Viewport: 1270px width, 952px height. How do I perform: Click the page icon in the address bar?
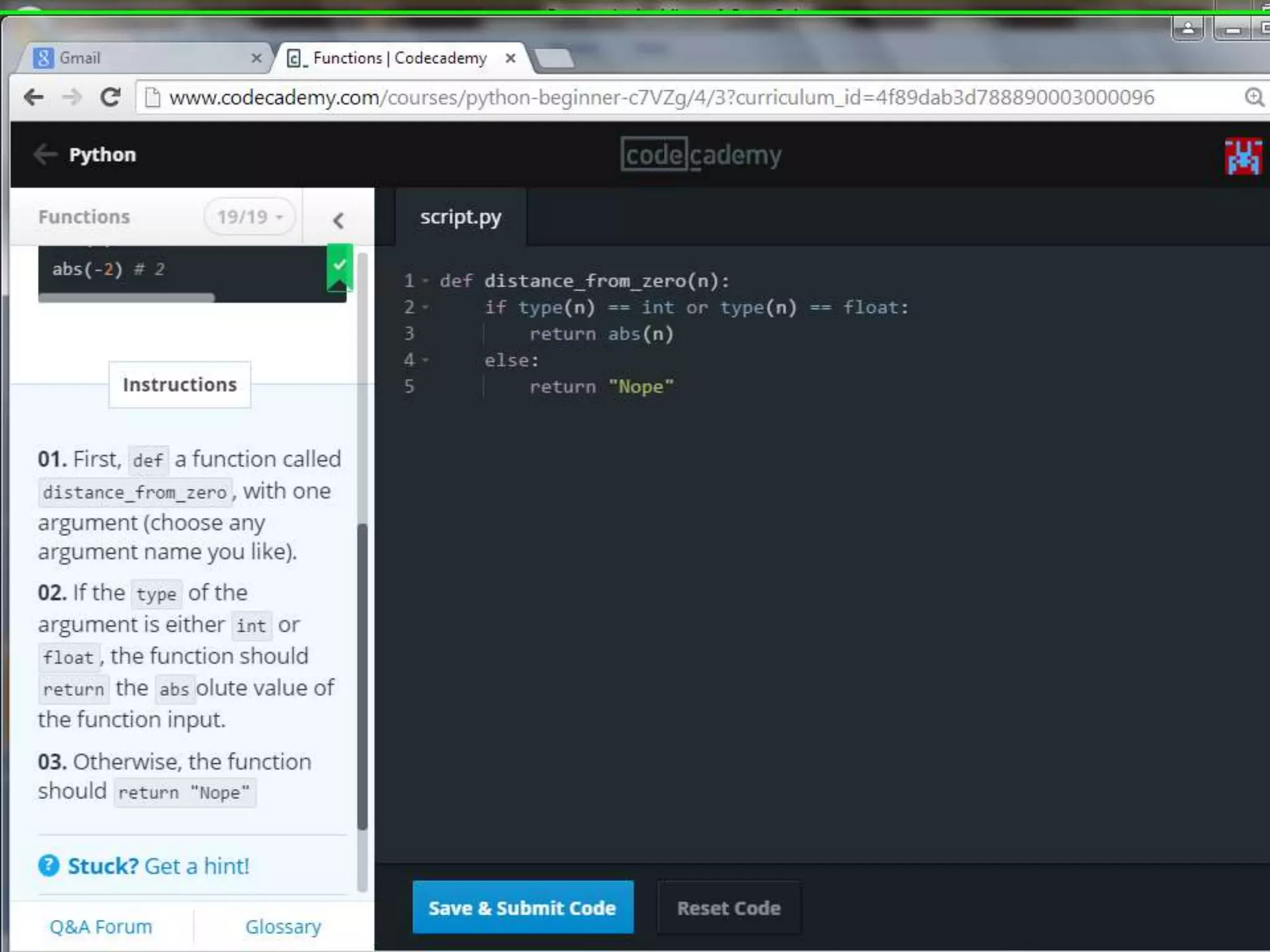click(152, 97)
